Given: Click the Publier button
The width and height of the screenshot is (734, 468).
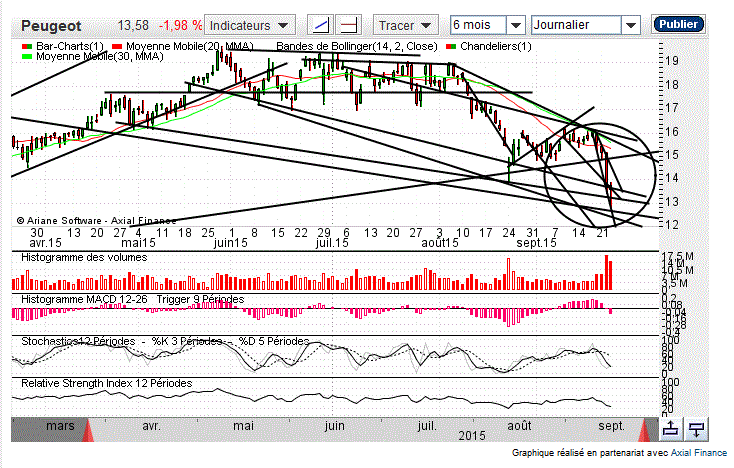Looking at the screenshot, I should (x=678, y=24).
